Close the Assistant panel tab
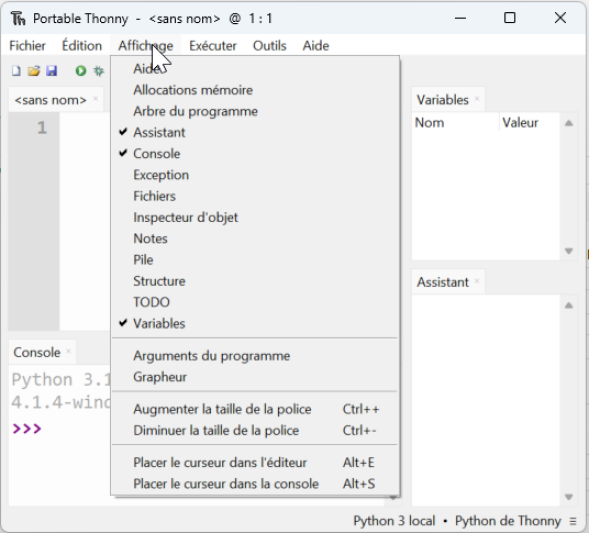 click(477, 281)
